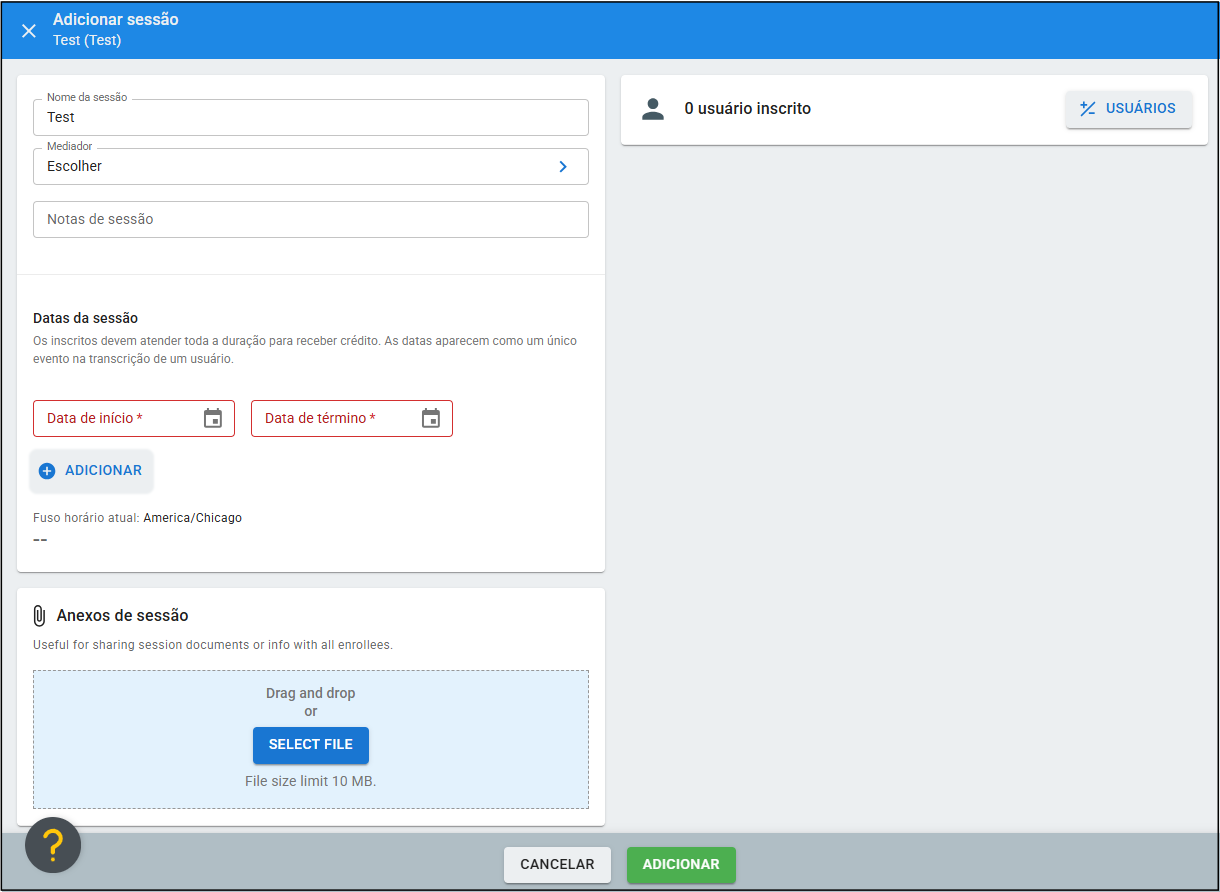Click the person icon beside 0 usuário inscrito

(653, 109)
